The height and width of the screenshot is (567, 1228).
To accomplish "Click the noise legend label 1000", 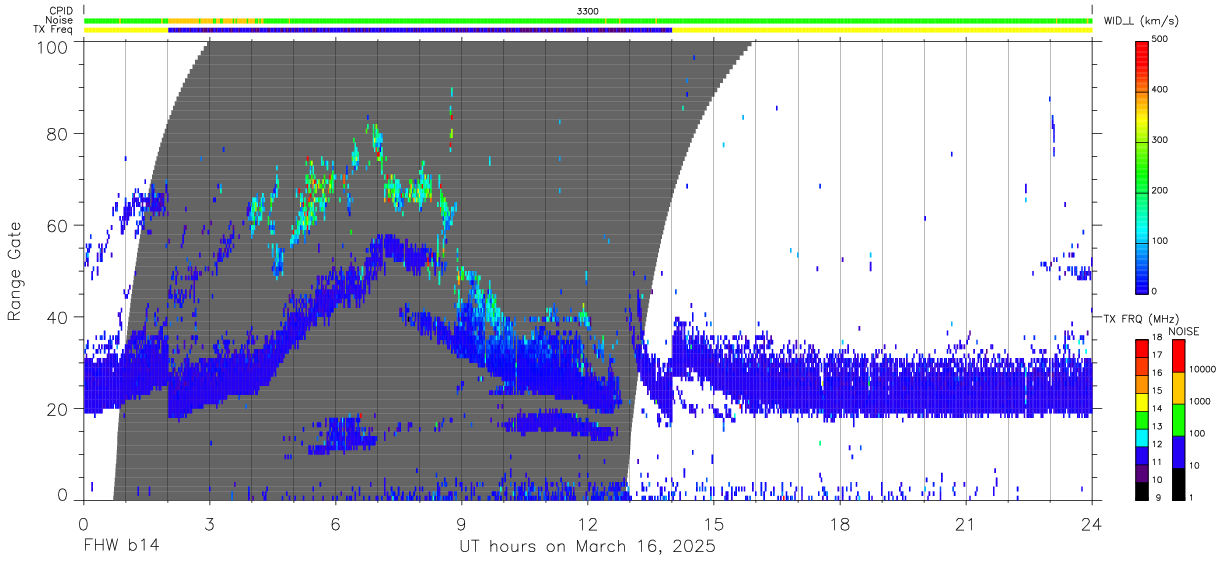I will [x=1199, y=401].
